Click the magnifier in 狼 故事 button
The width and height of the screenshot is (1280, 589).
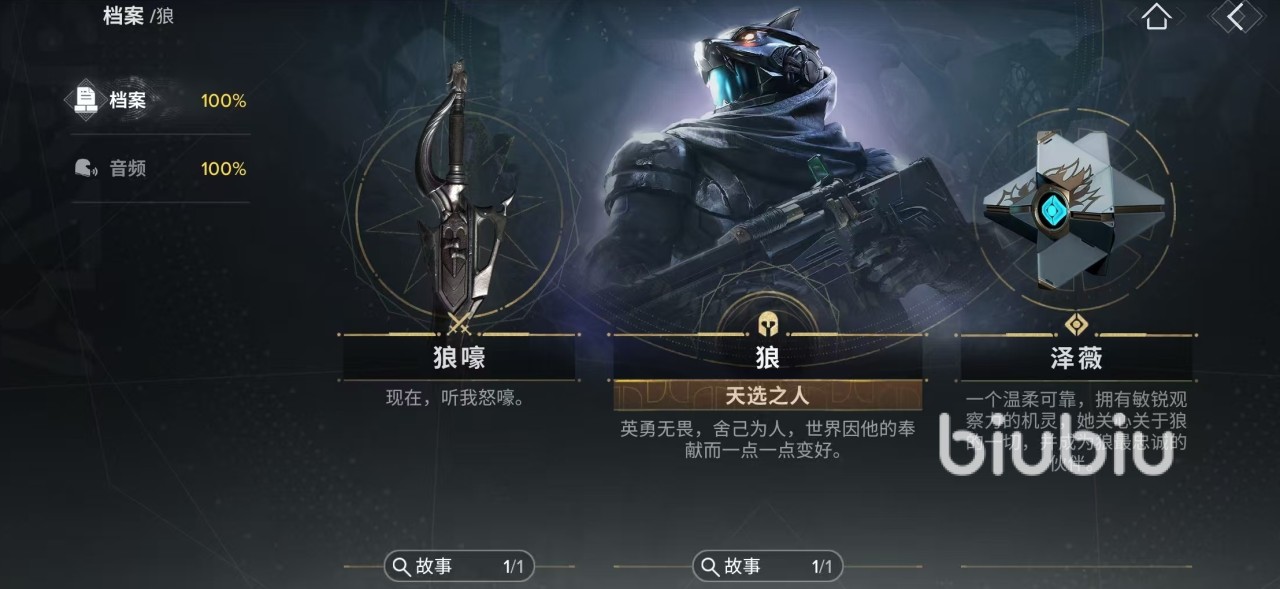point(710,567)
